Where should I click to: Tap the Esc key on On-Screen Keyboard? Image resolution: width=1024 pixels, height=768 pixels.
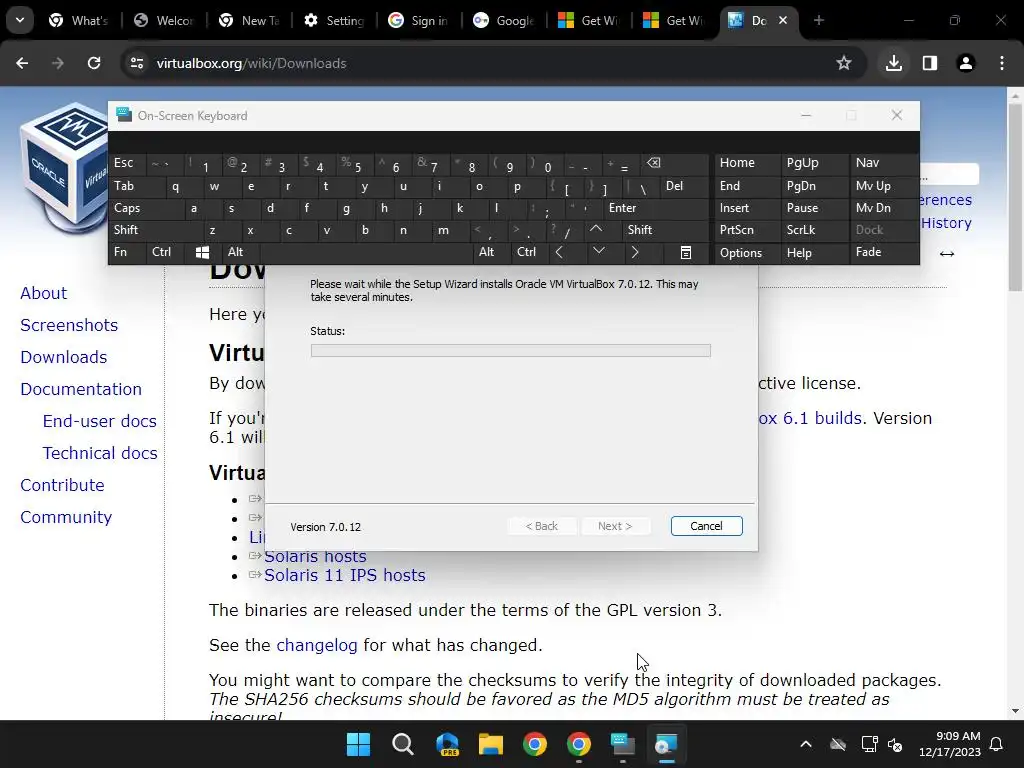[123, 163]
